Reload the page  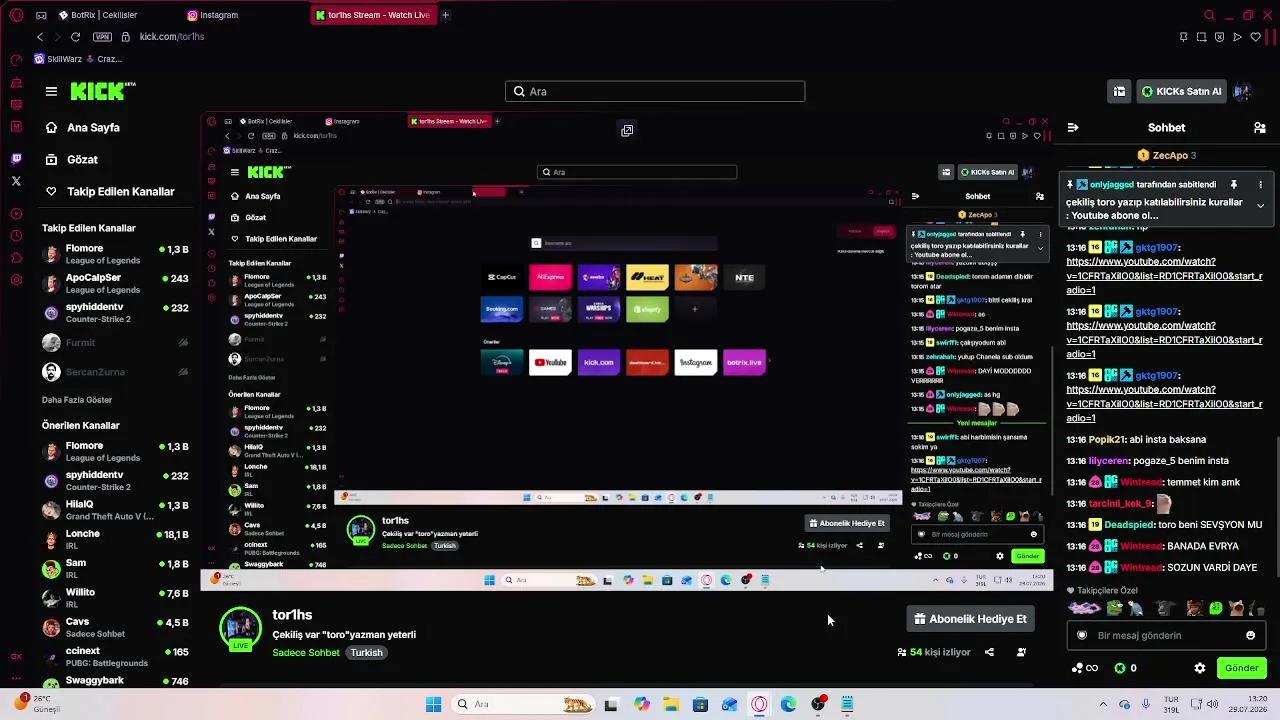(75, 37)
